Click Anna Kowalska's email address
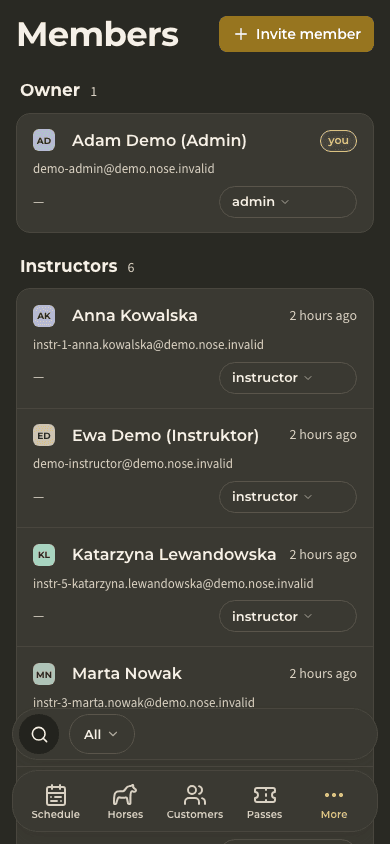390x844 pixels. (148, 344)
